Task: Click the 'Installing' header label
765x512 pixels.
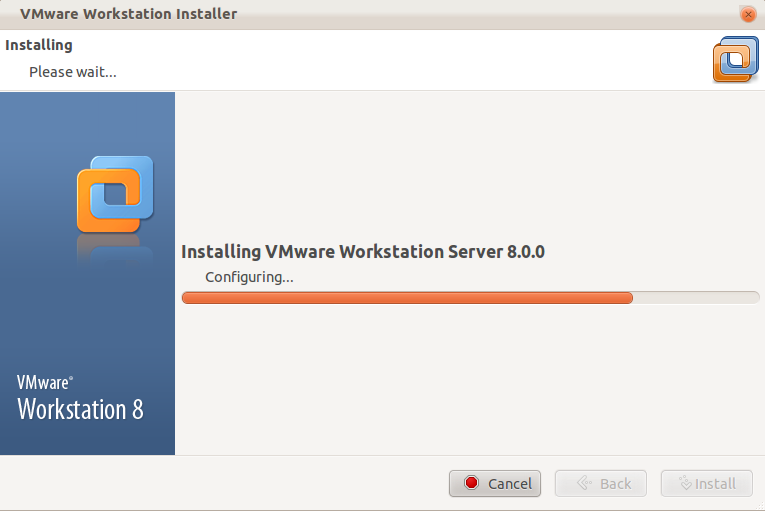Action: [x=39, y=45]
